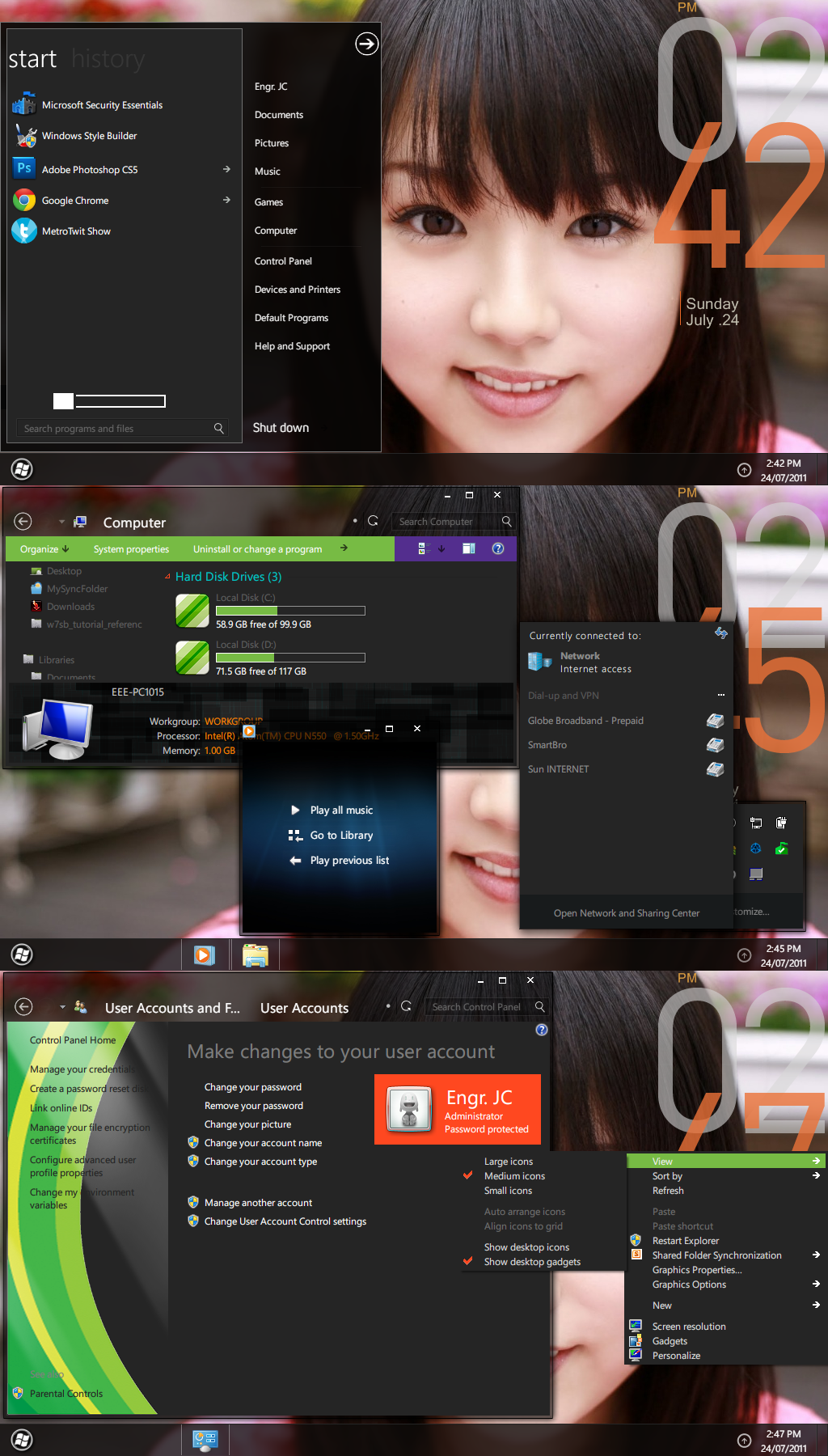
Task: Toggle Align icons to grid
Action: (523, 1226)
